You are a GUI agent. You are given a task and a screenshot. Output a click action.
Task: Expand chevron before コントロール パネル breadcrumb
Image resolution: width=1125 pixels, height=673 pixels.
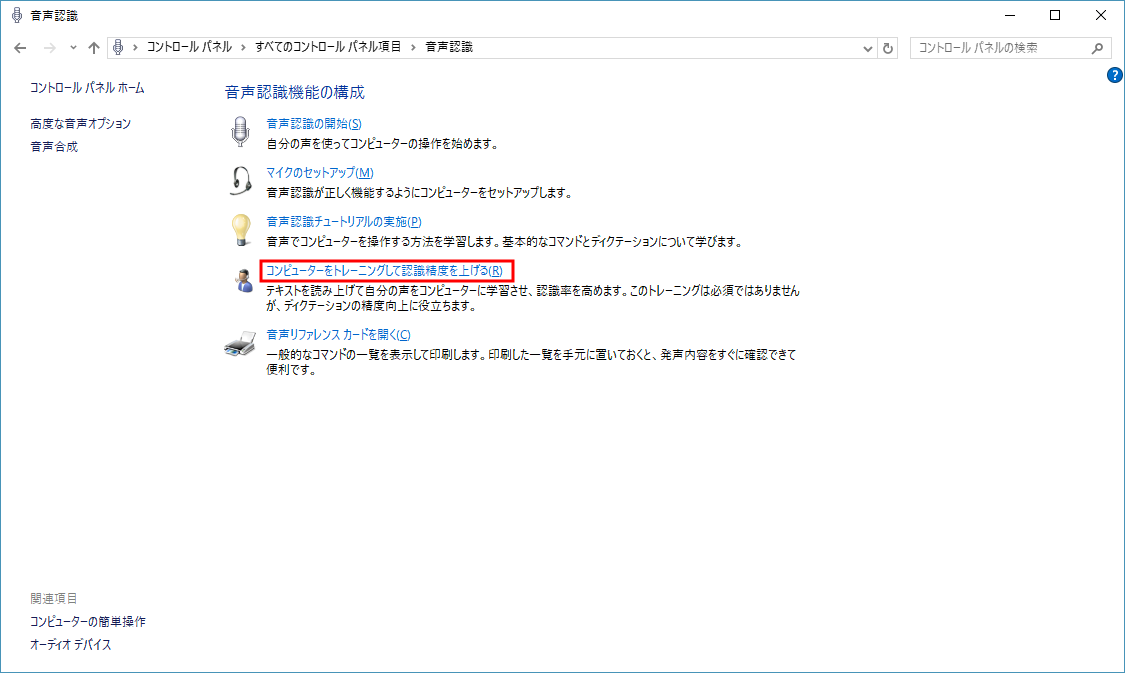[135, 47]
